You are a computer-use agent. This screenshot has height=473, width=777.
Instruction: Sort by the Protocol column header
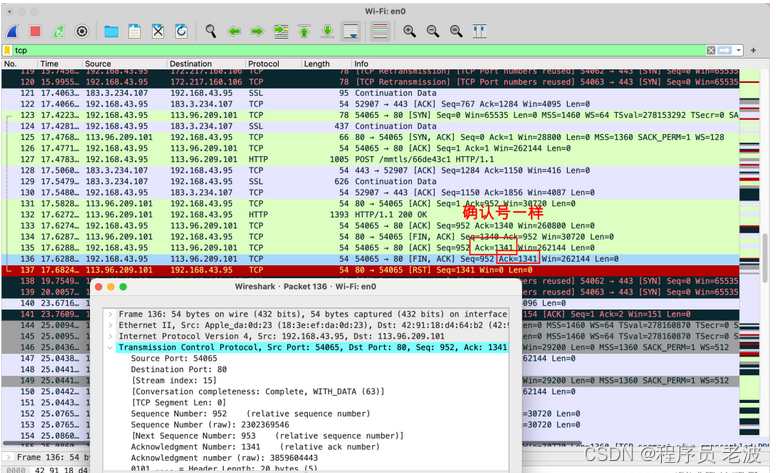[x=274, y=63]
